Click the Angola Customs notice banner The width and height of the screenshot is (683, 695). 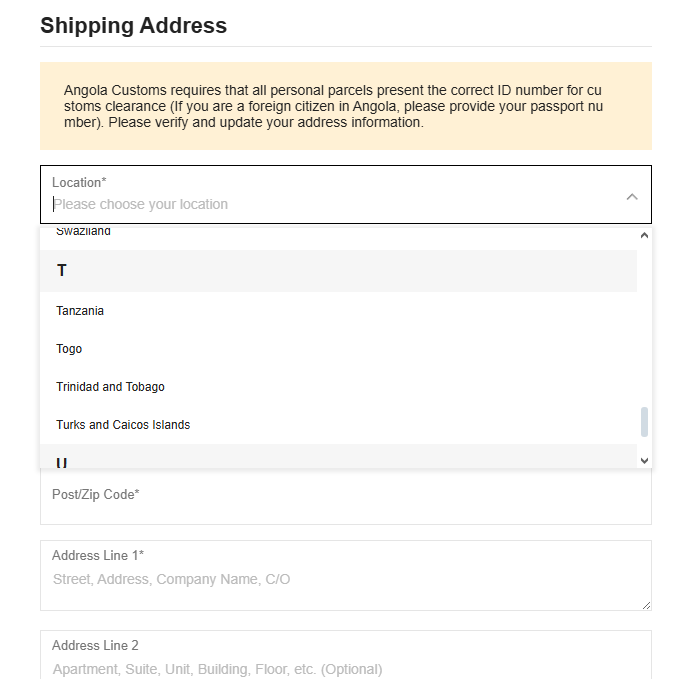pos(346,106)
